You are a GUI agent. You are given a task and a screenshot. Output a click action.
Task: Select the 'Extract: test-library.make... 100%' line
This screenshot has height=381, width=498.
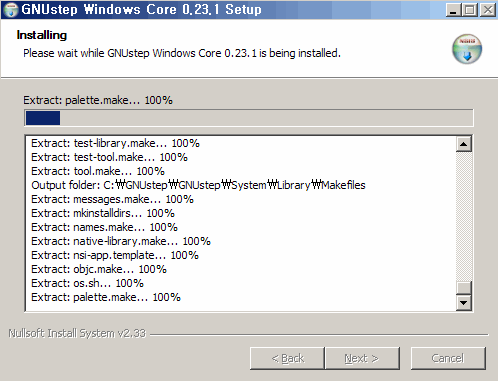(115, 143)
